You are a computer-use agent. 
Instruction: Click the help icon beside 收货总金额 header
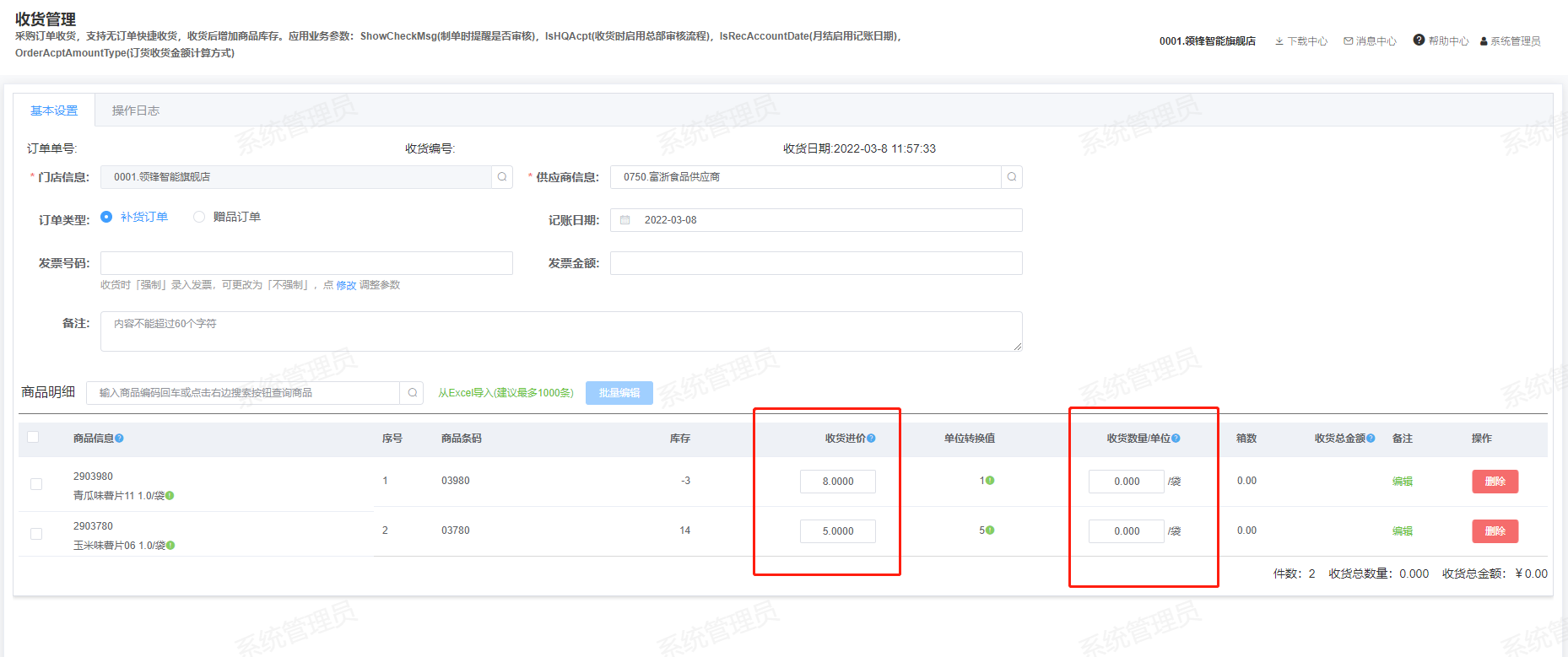point(1371,439)
